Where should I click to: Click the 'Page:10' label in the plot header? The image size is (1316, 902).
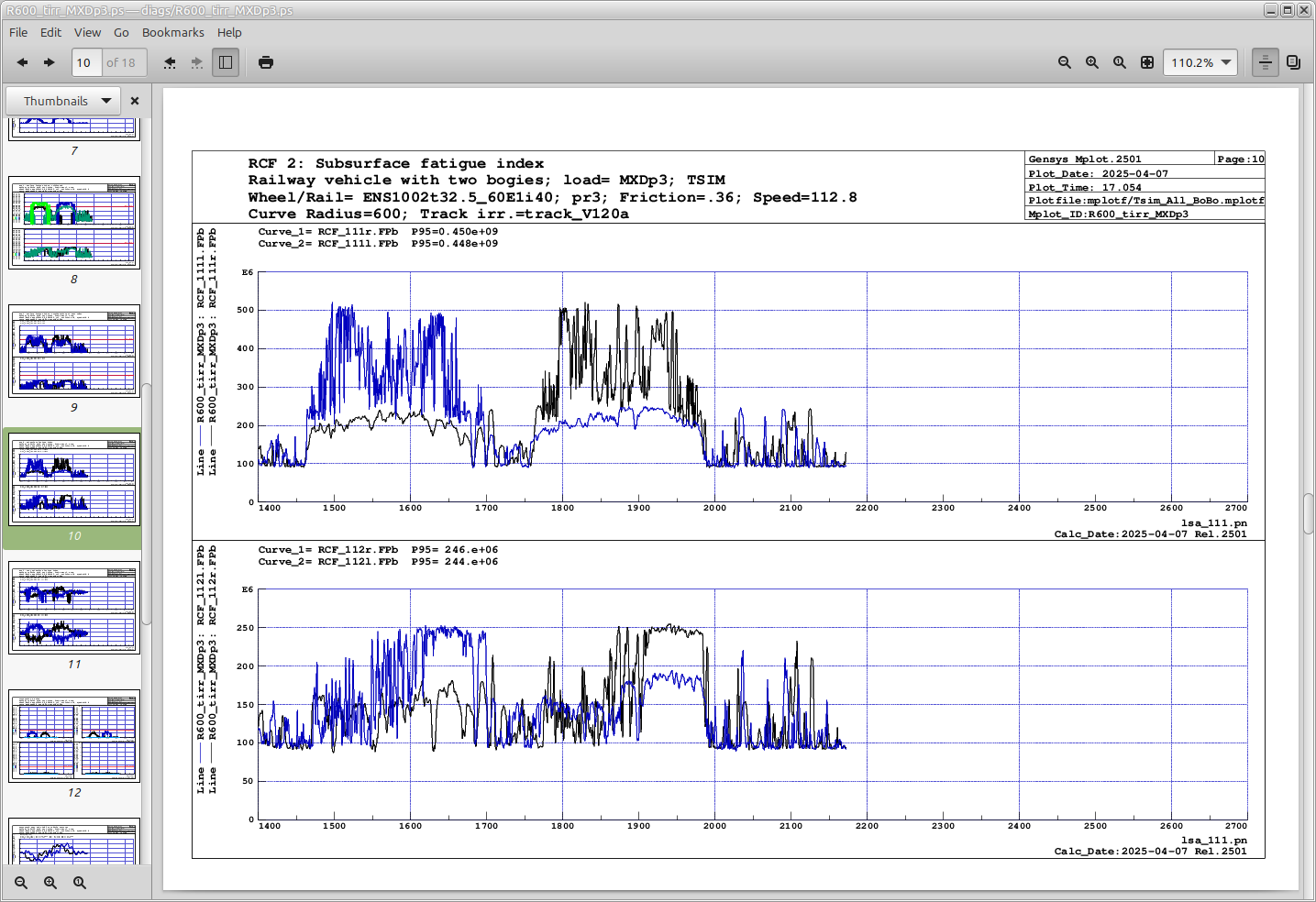click(1241, 159)
